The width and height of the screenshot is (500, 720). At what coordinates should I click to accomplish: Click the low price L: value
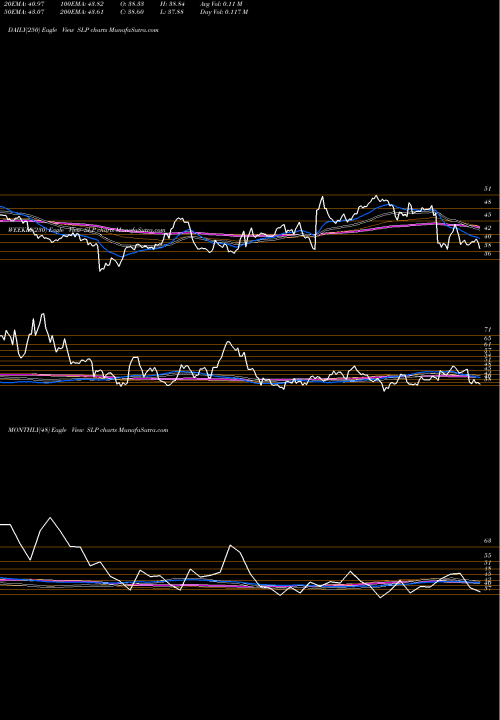tap(173, 12)
